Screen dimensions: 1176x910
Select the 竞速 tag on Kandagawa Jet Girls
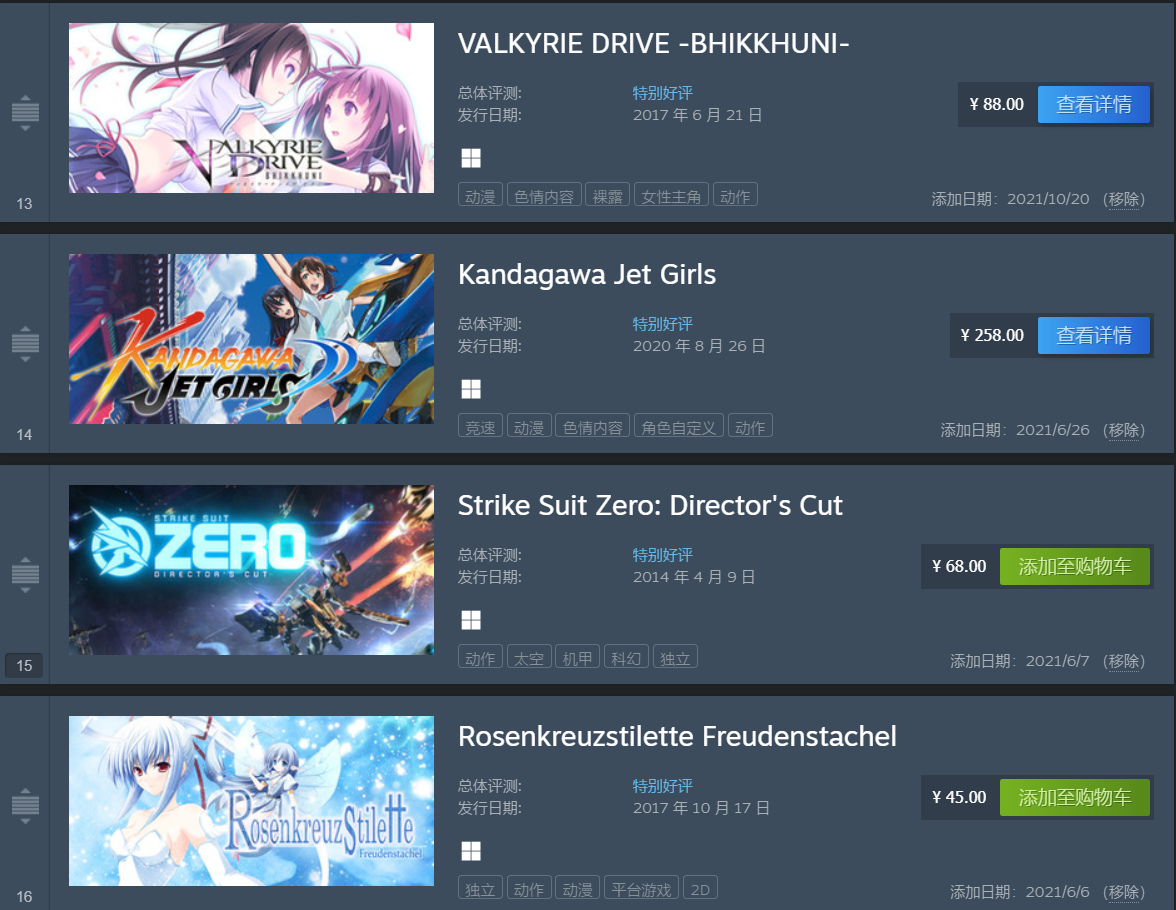(480, 427)
